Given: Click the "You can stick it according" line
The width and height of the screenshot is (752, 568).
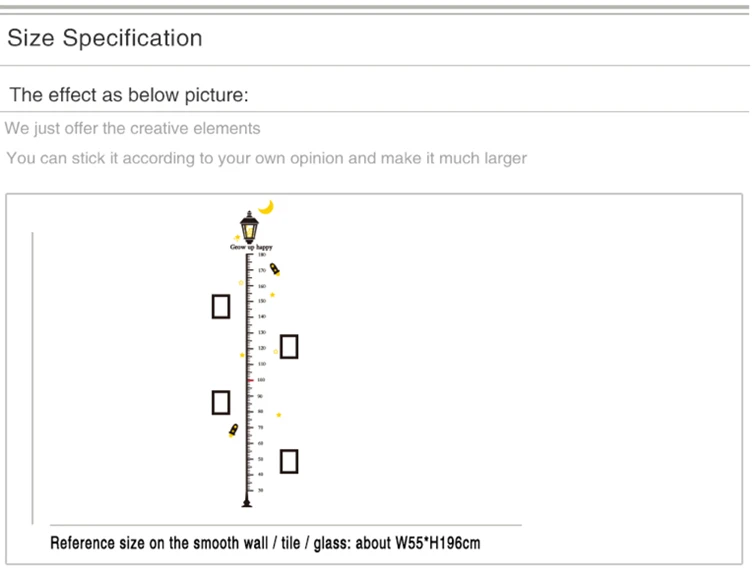Looking at the screenshot, I should (267, 158).
